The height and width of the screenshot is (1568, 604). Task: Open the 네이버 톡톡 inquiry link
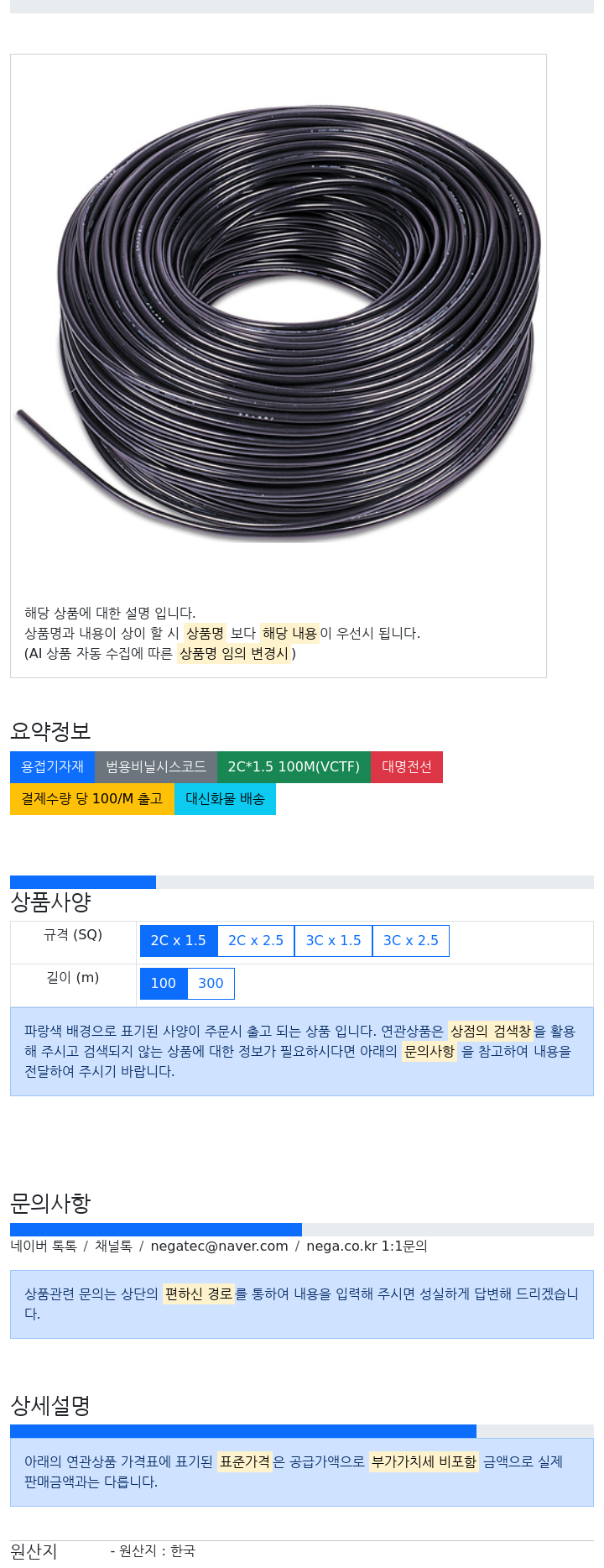click(44, 1246)
